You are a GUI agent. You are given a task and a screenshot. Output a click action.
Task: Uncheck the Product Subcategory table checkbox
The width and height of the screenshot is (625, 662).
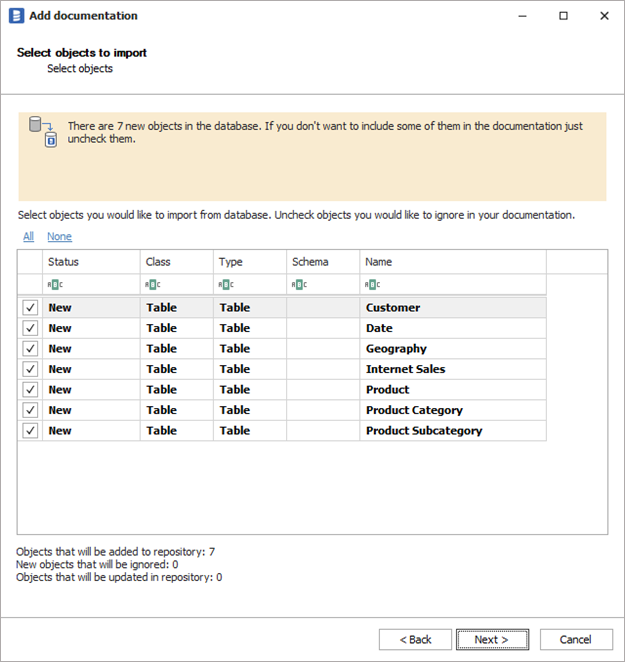coord(30,431)
